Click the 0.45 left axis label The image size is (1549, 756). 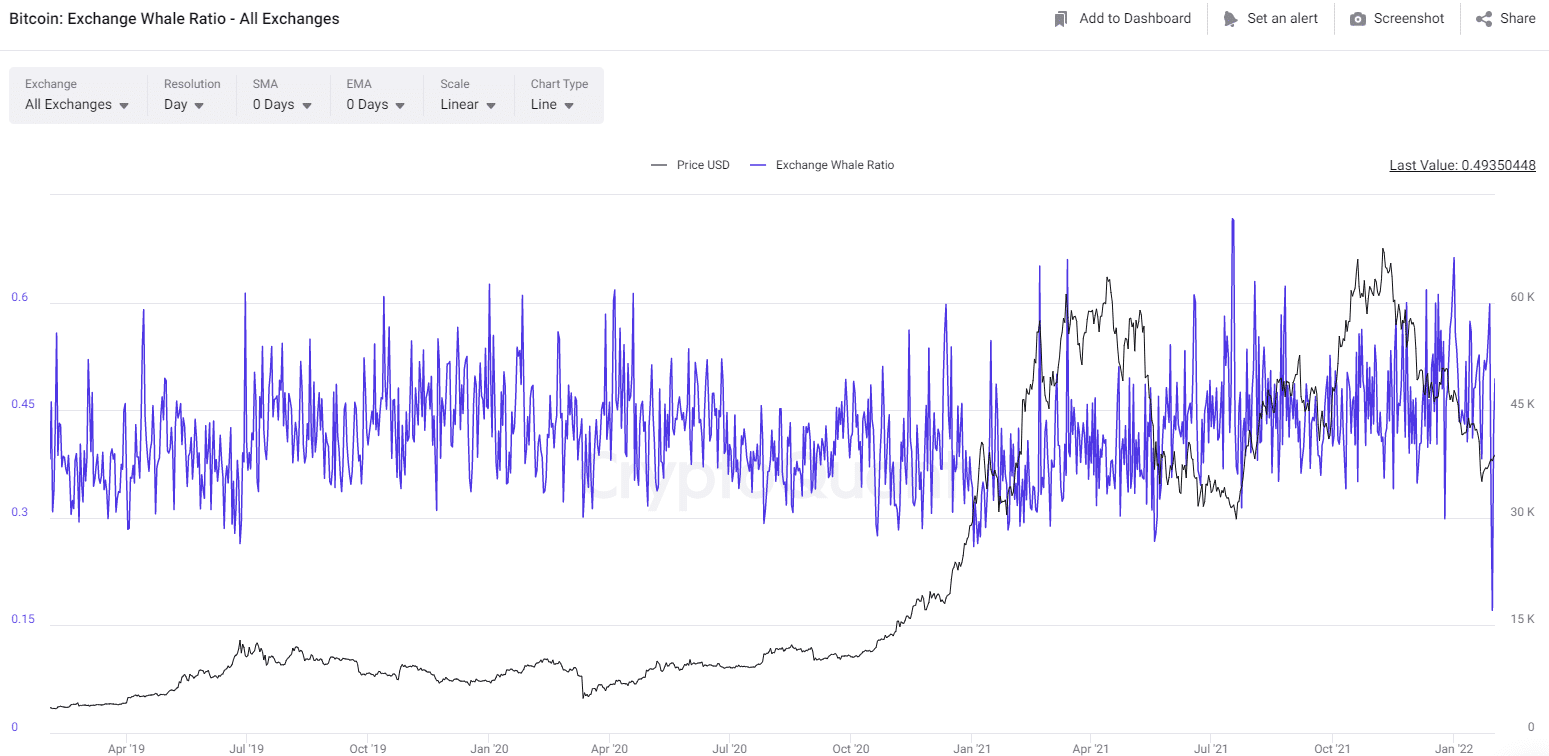tap(21, 405)
